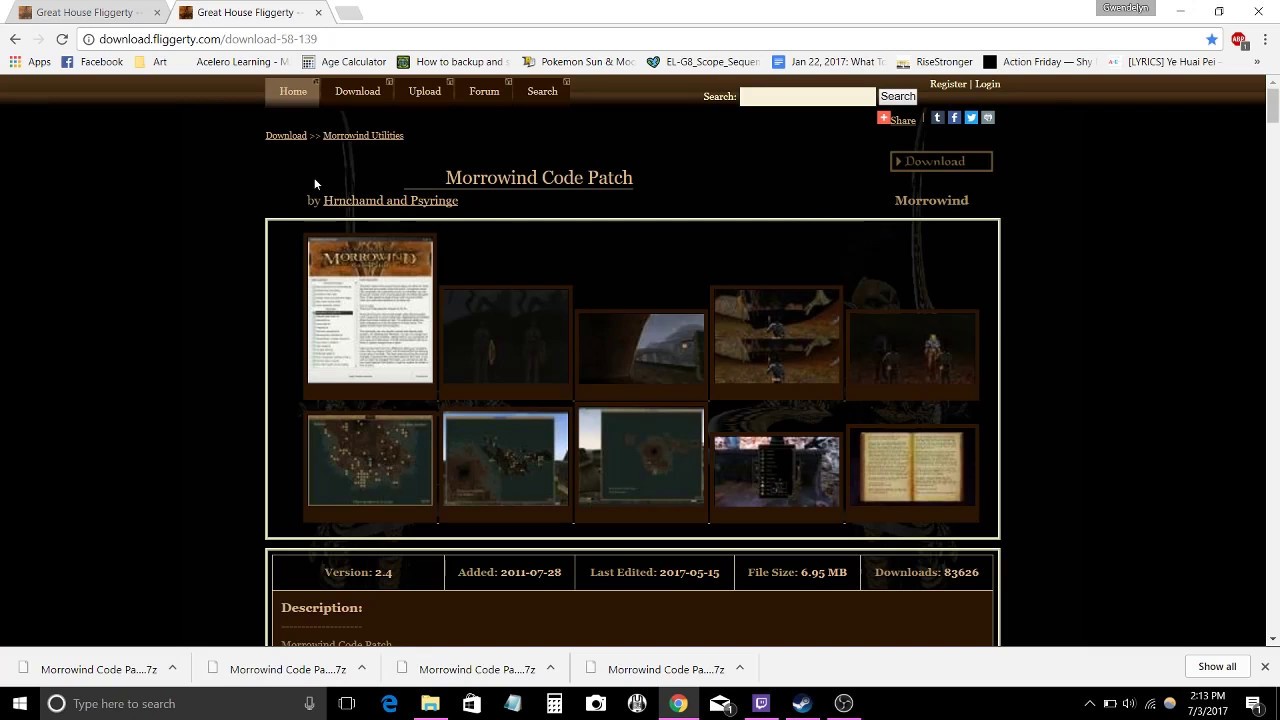Click the Download button for the patch
Image resolution: width=1280 pixels, height=720 pixels.
click(941, 161)
